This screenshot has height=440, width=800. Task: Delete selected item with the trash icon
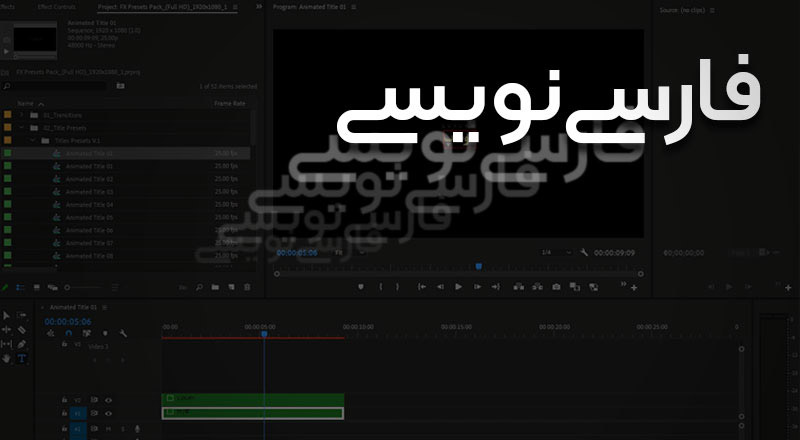(x=247, y=287)
